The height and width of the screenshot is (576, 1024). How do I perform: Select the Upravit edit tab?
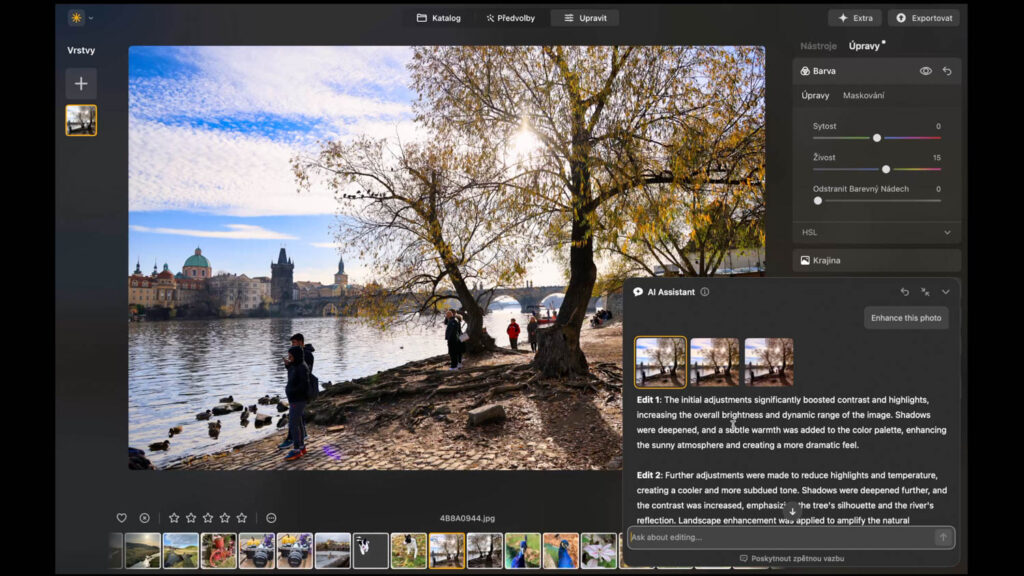click(x=585, y=18)
